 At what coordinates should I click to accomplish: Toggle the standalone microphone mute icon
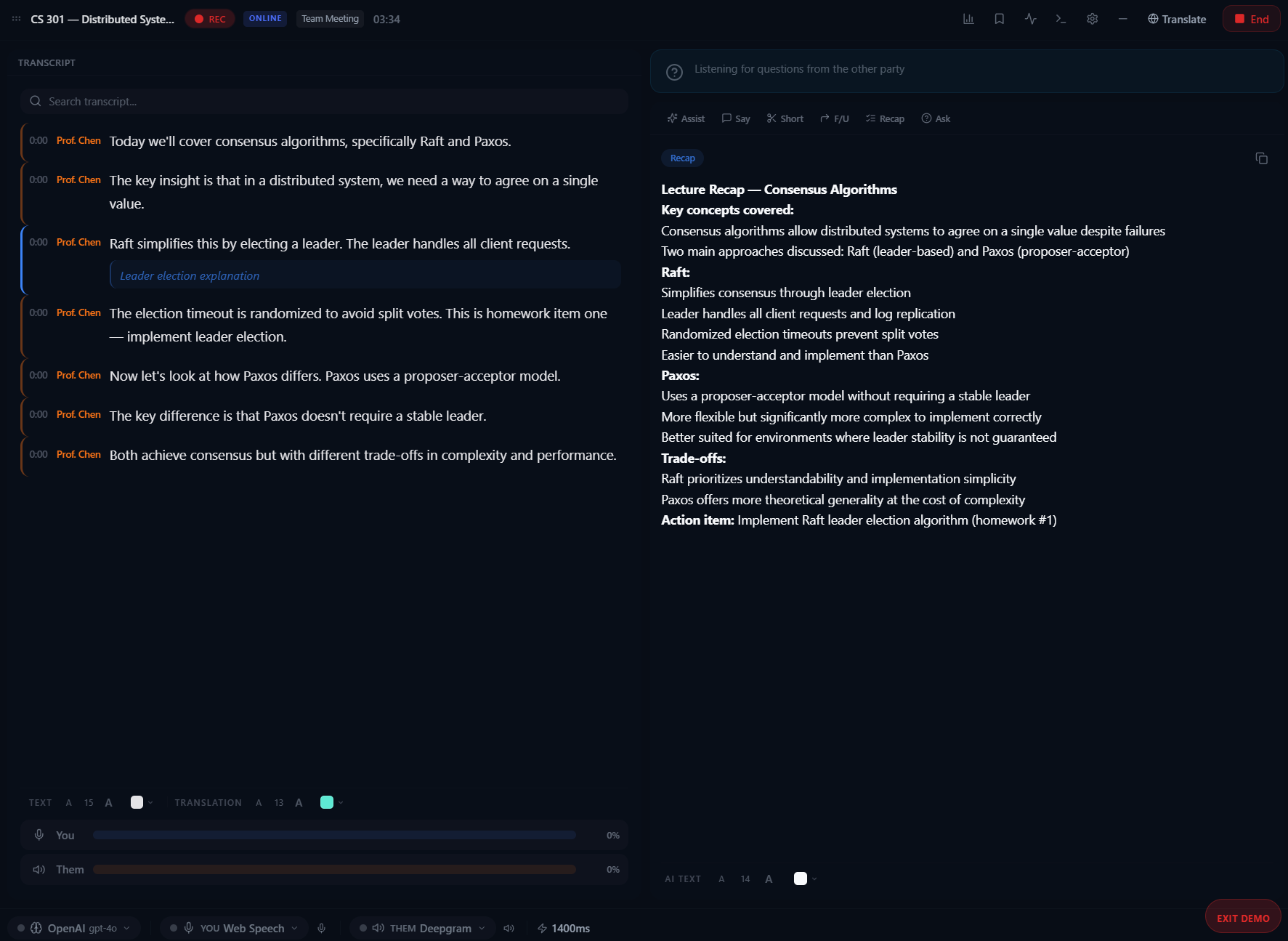click(x=321, y=928)
